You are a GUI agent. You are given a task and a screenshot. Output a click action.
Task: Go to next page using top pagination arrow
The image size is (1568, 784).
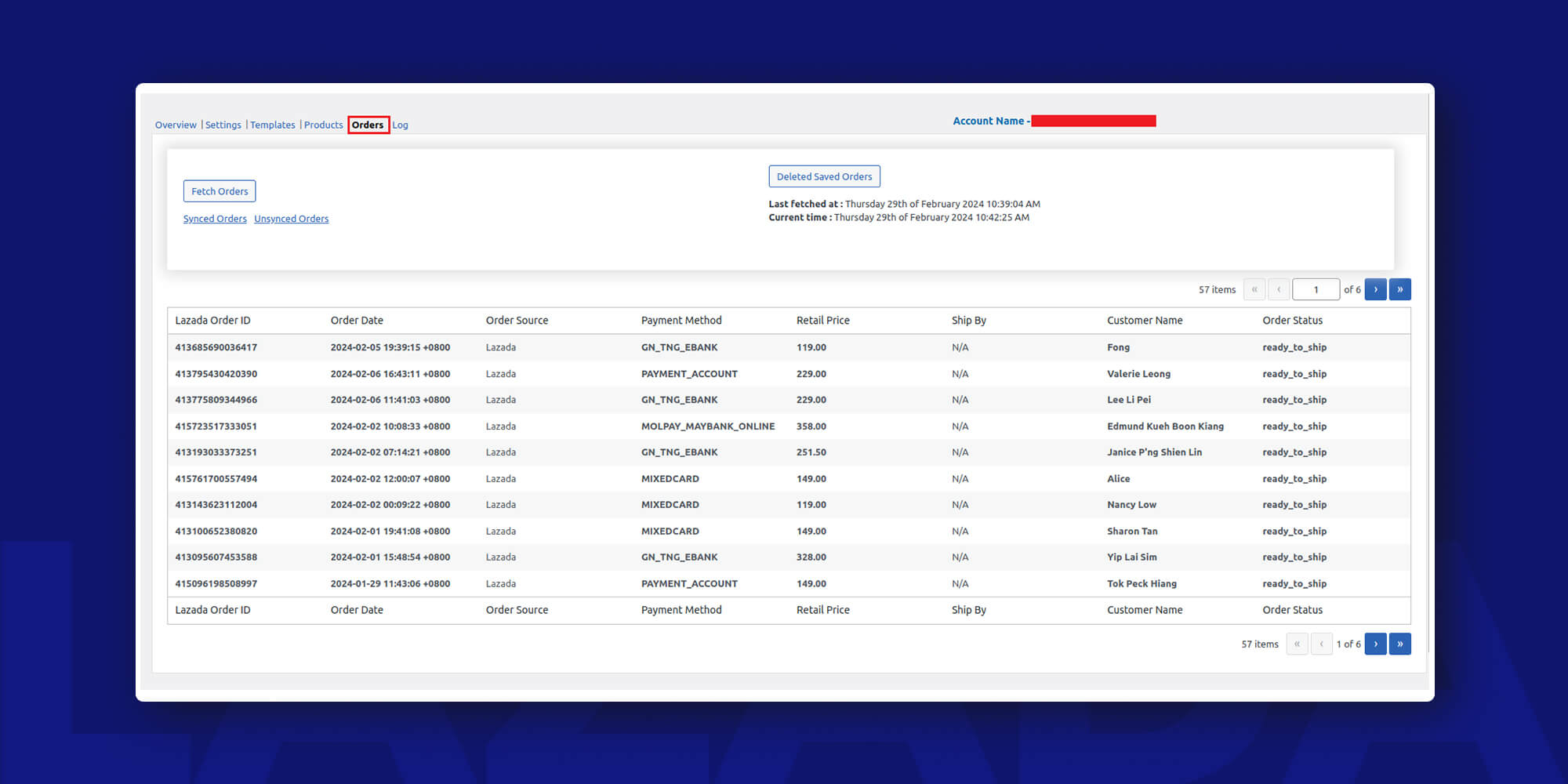click(x=1375, y=289)
